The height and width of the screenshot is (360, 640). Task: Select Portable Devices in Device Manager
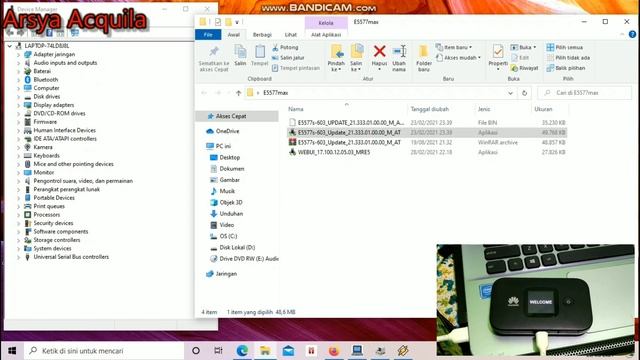[54, 198]
